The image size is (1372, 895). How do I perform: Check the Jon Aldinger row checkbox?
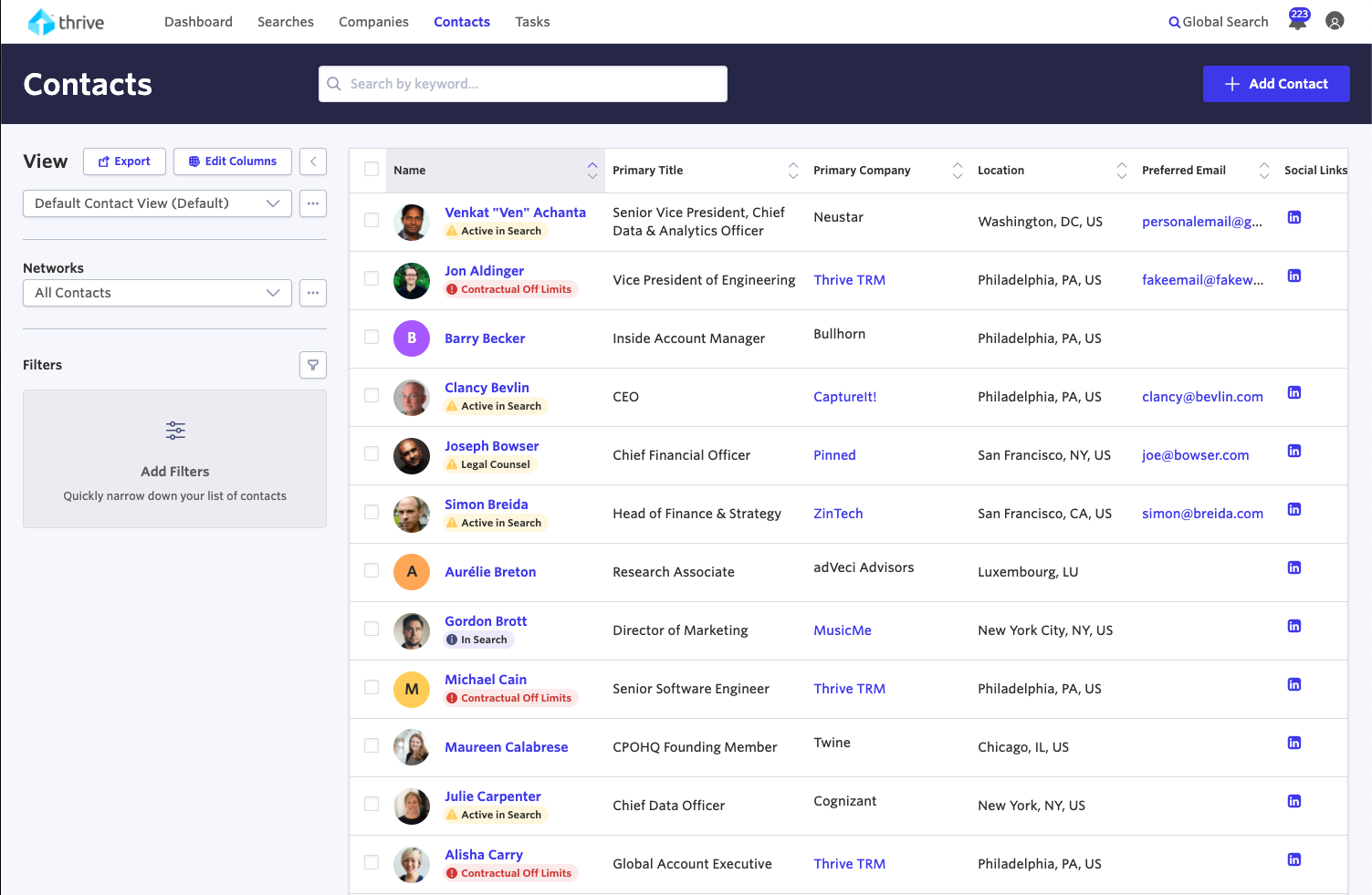point(372,278)
